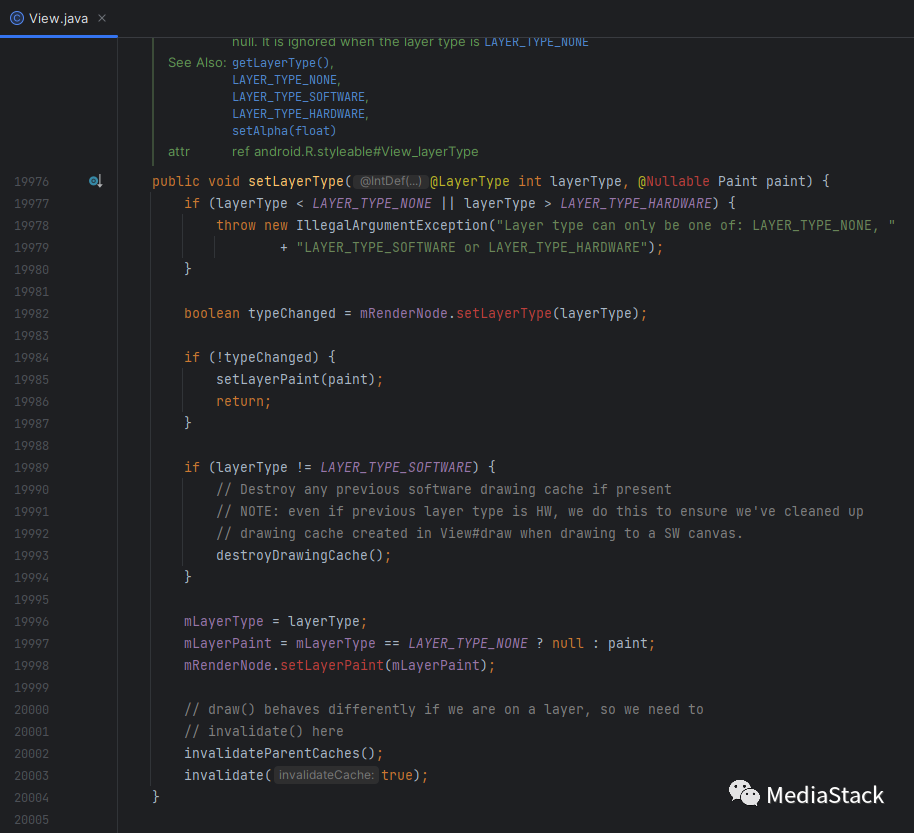Click the invalidateParentCaches() call
Viewport: 914px width, 833px height.
pyautogui.click(x=280, y=753)
